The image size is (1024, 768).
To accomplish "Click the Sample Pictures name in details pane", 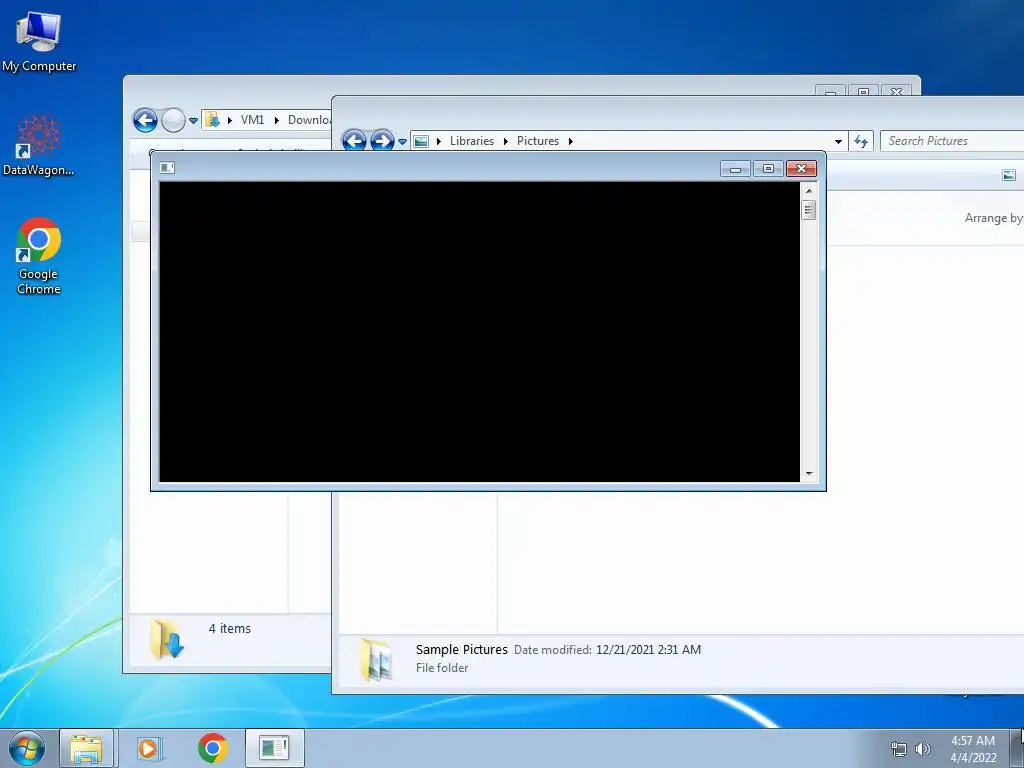I will (462, 650).
